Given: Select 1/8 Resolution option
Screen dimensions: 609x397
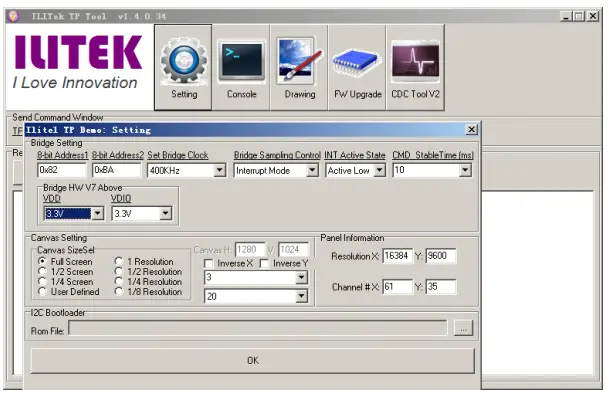Looking at the screenshot, I should click(119, 291).
